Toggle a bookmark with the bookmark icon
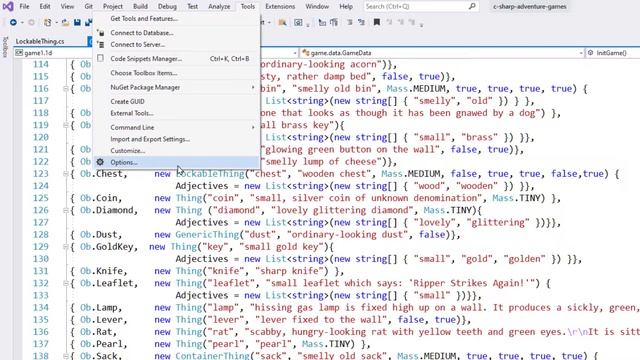Screen dimensions: 640x360 [x=377, y=22]
